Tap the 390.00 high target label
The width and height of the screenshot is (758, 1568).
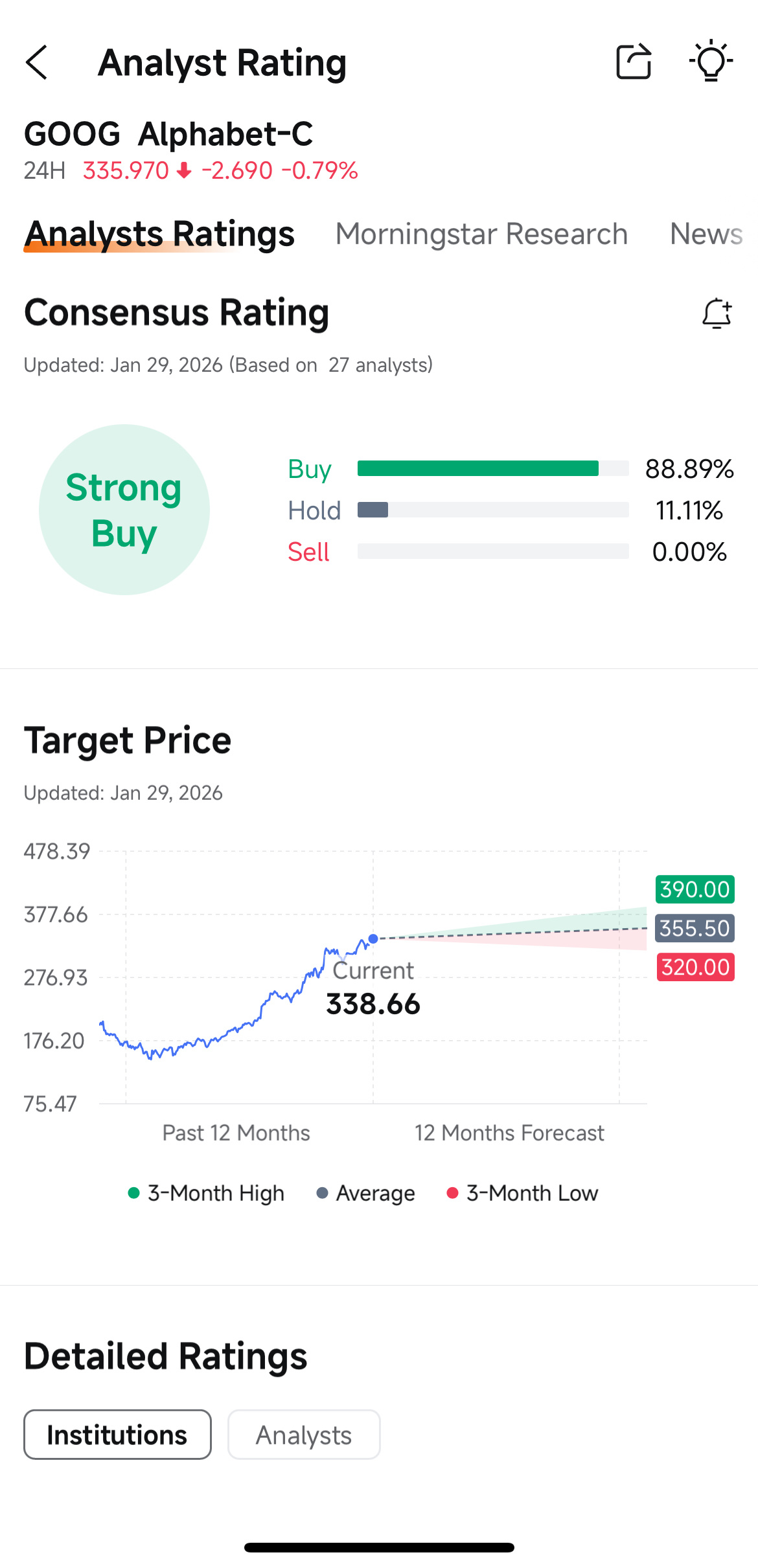[695, 889]
